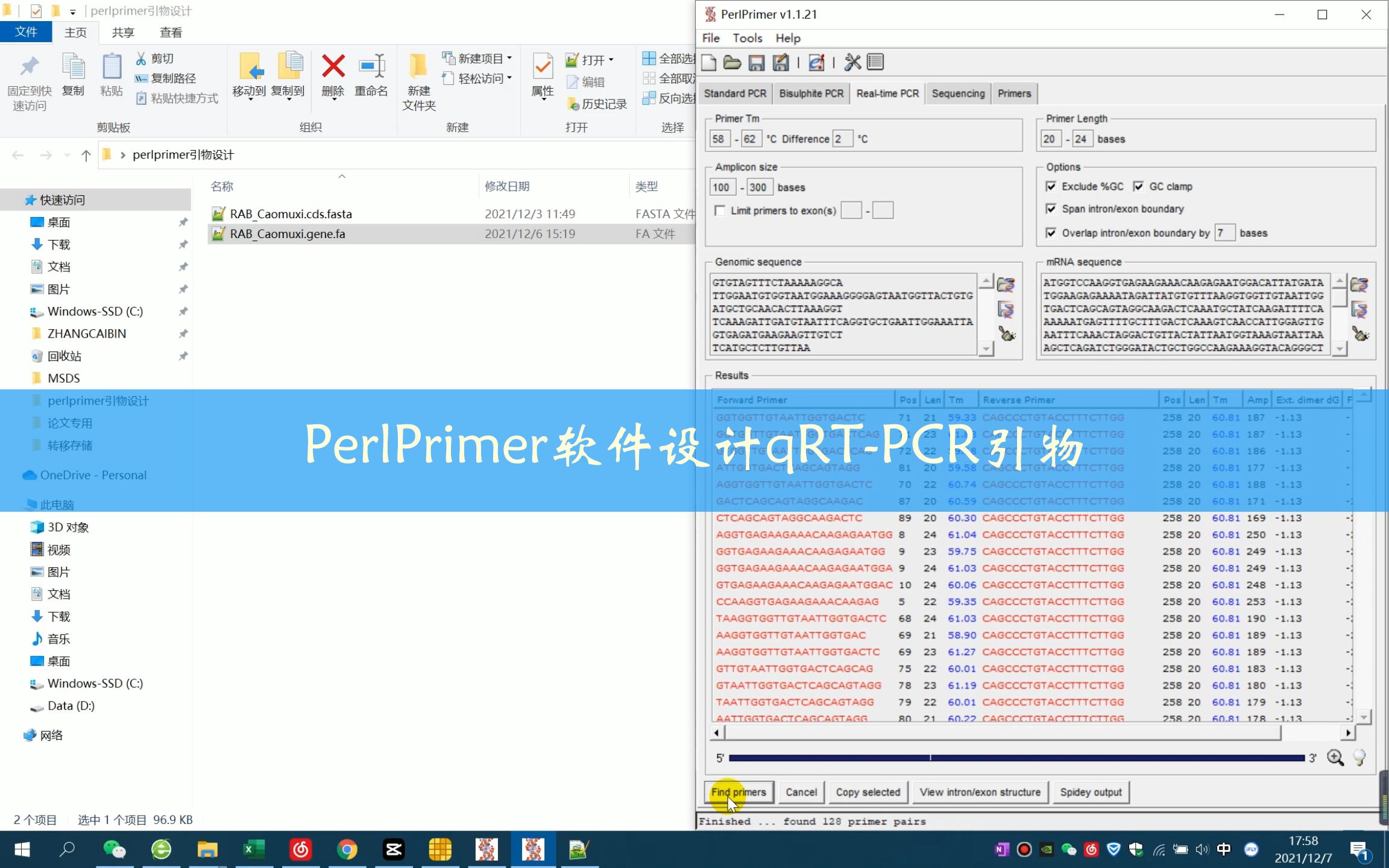Save the Genomic sequence DNA file

(1006, 310)
